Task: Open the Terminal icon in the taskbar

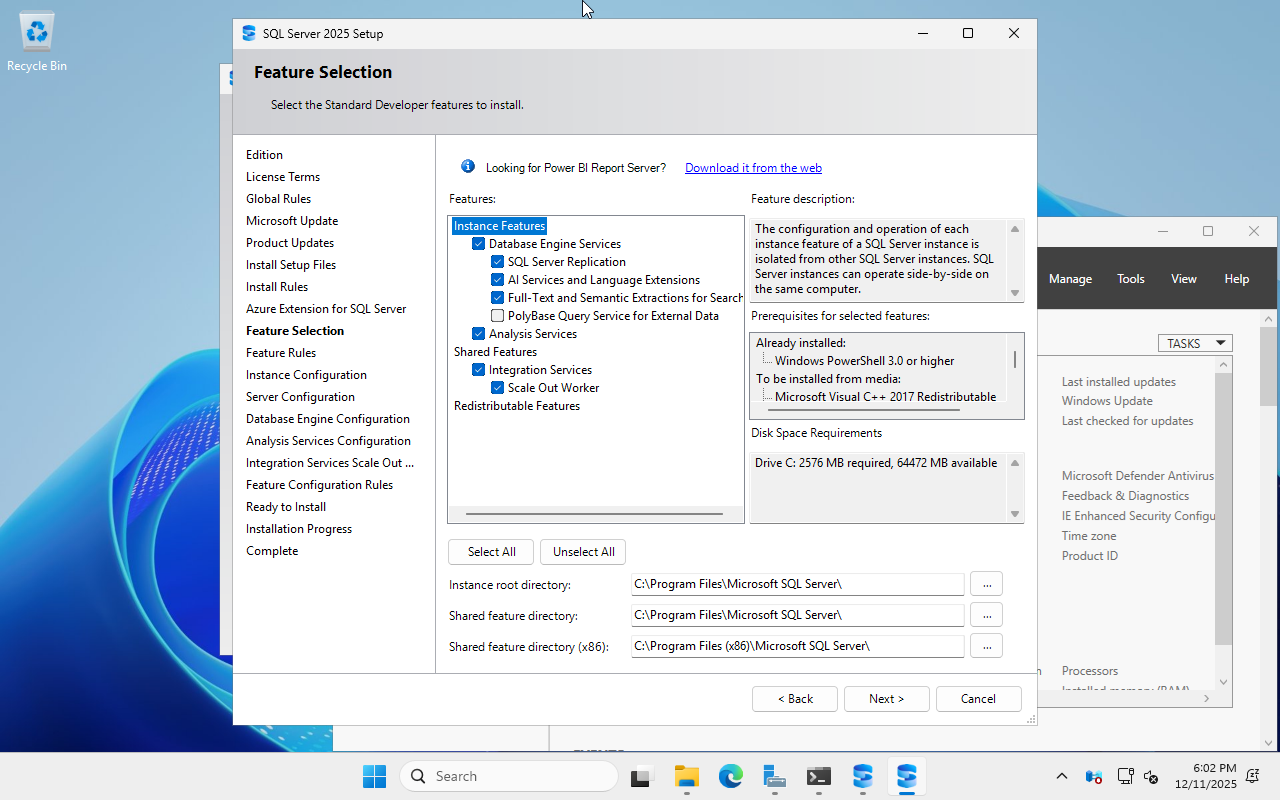Action: coord(819,776)
